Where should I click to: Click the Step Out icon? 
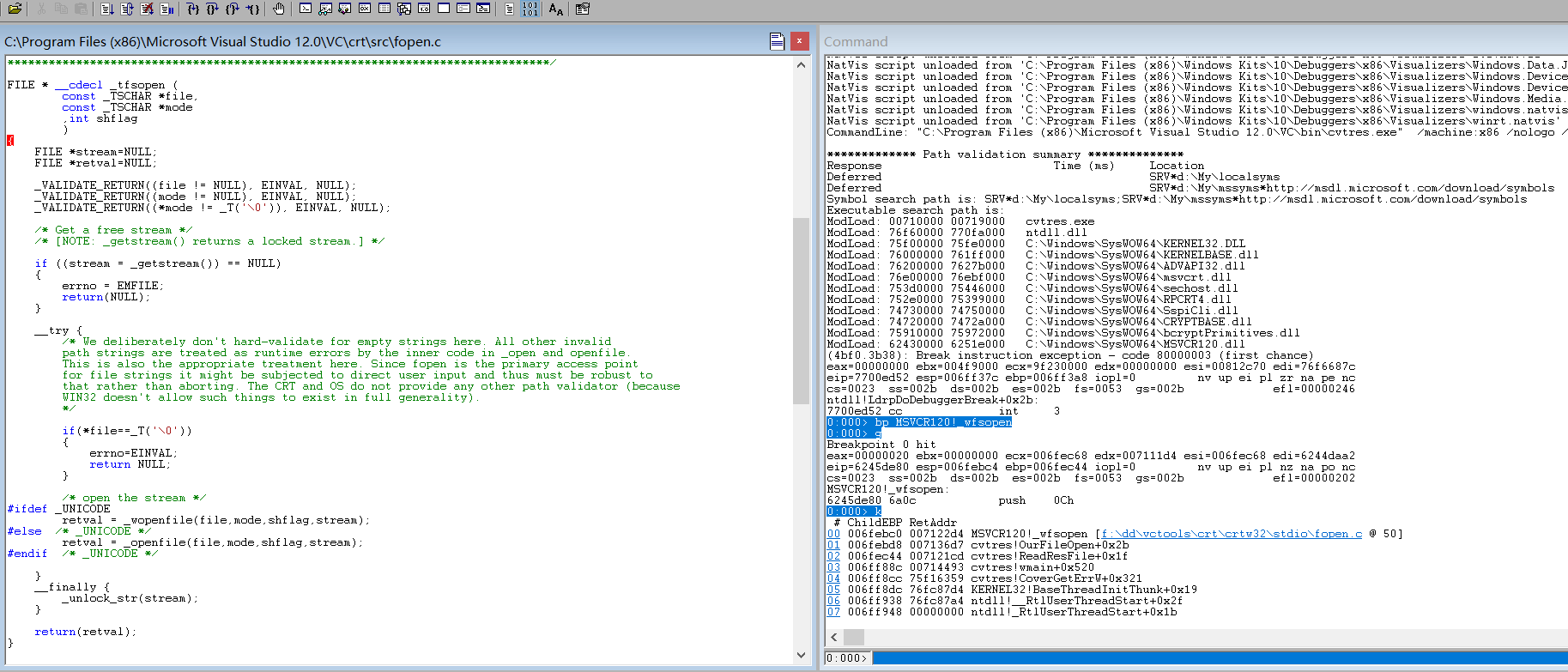[x=233, y=9]
